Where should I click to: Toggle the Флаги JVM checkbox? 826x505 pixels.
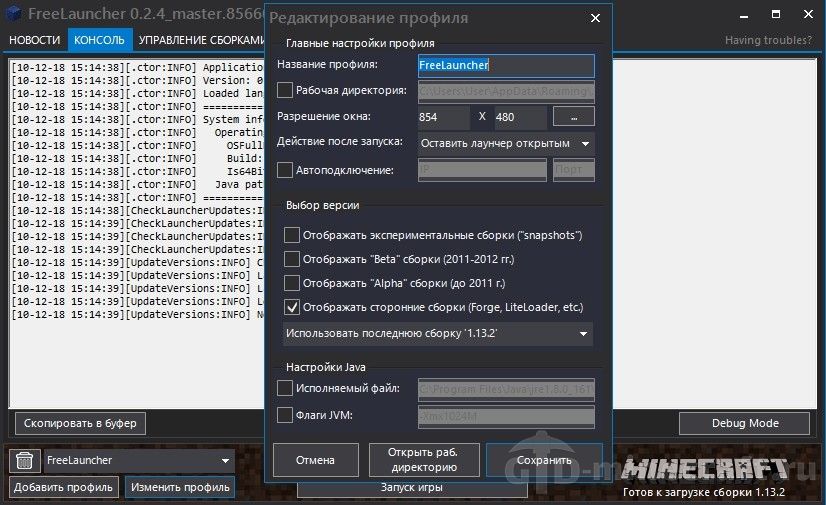pos(285,415)
